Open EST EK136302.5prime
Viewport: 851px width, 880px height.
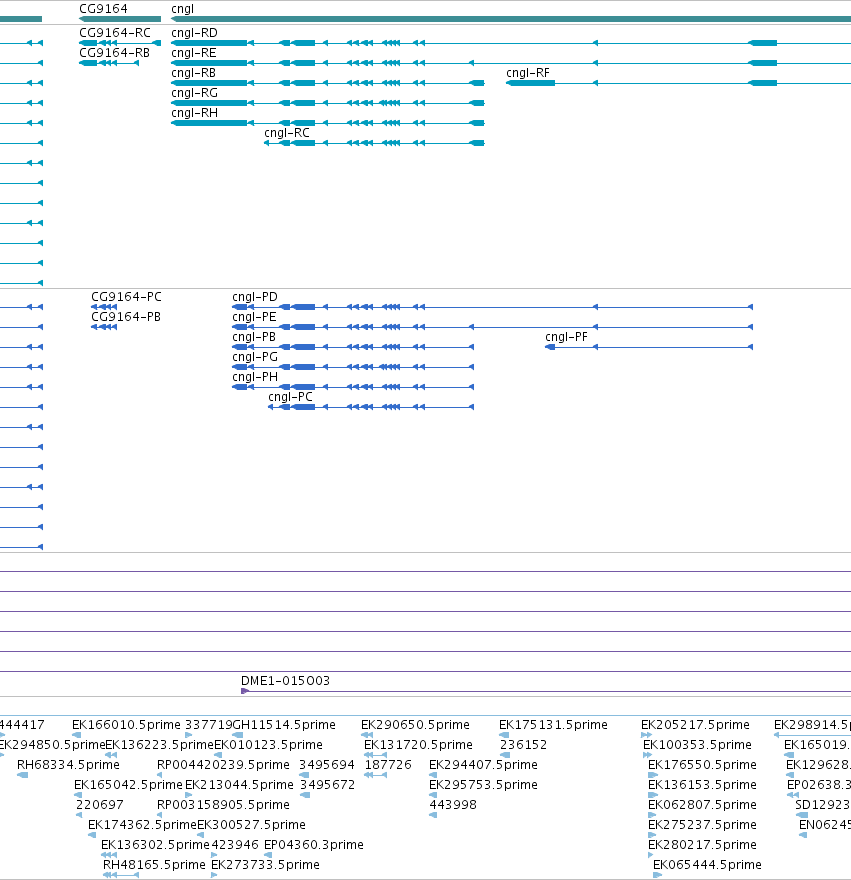coord(155,845)
